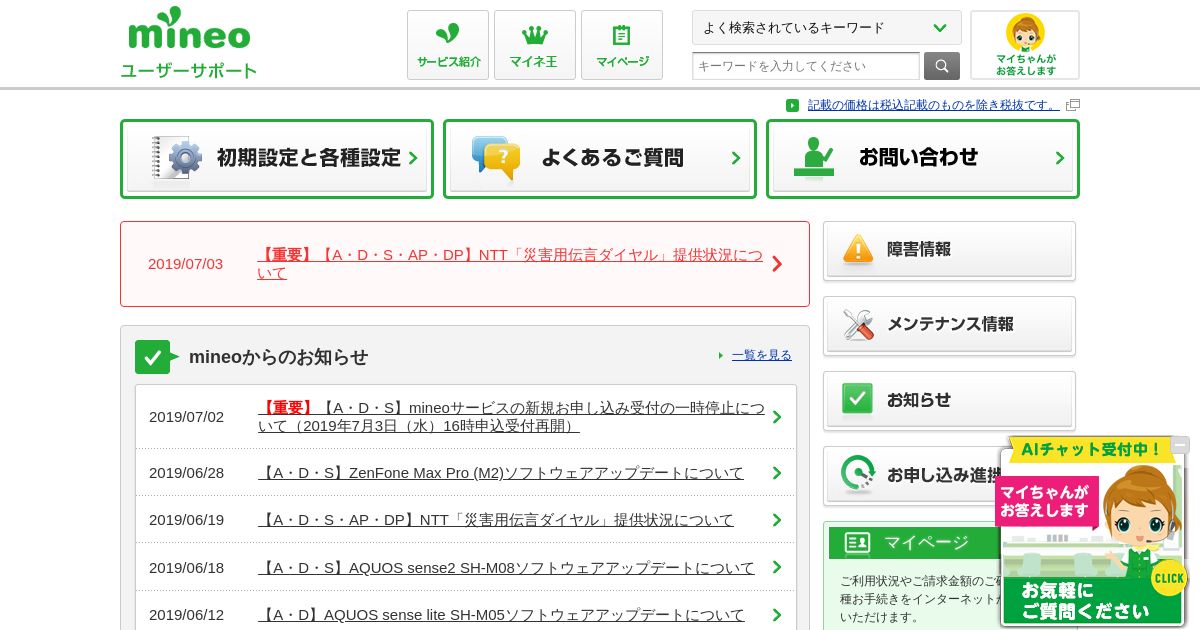Open お問い合わせ banner button
This screenshot has width=1200, height=630.
(923, 159)
